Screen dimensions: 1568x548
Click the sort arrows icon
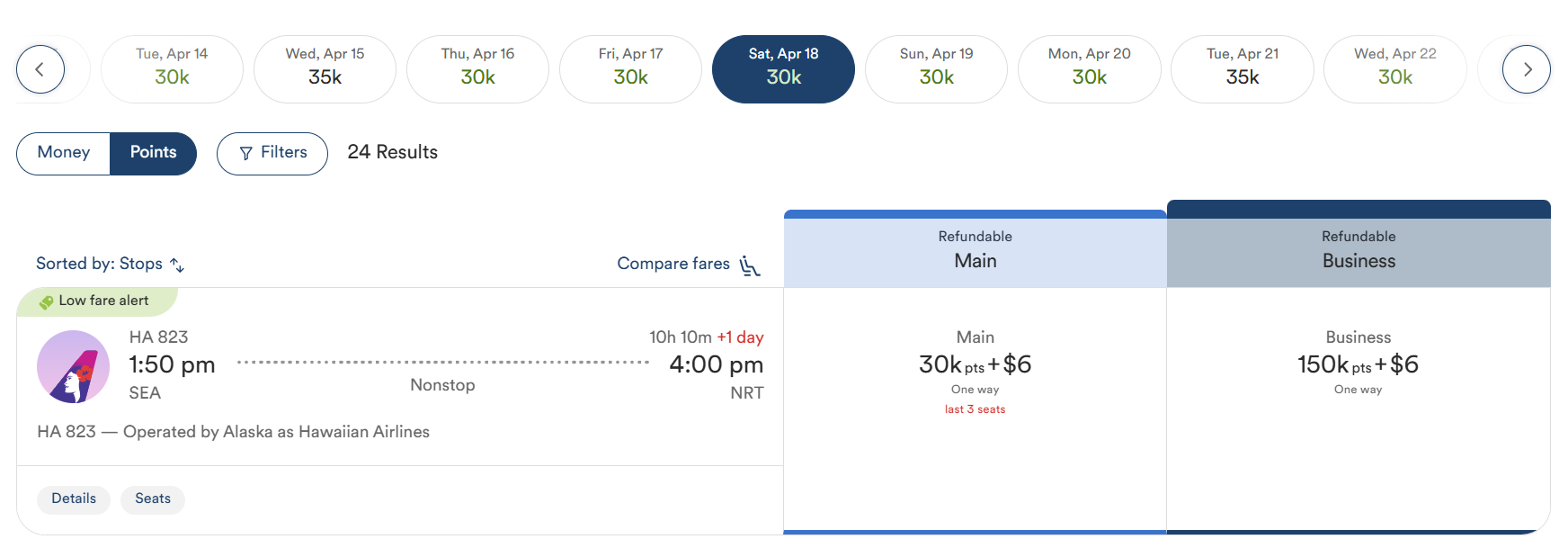click(177, 265)
